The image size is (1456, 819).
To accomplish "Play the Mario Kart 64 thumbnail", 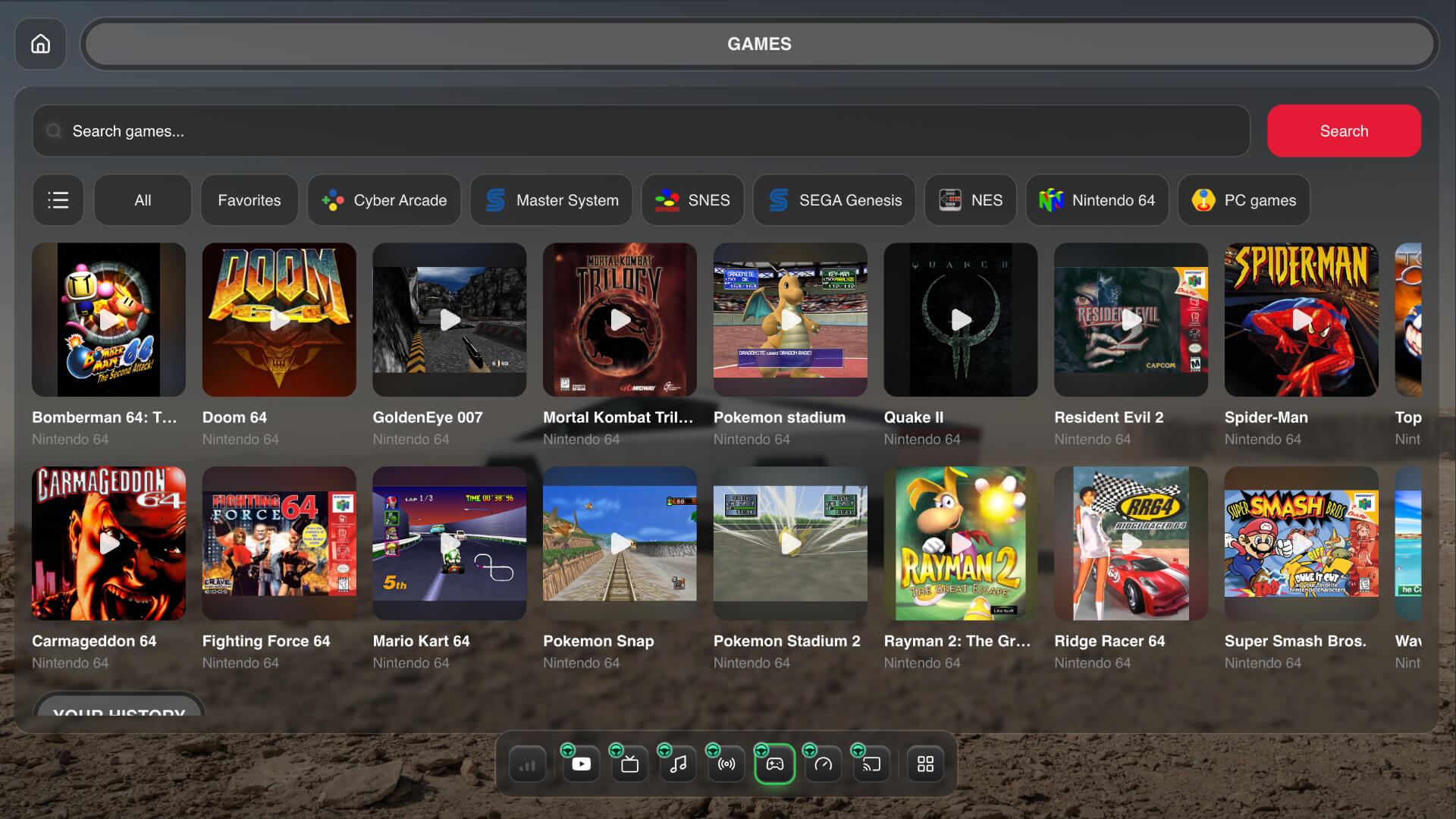I will click(450, 543).
